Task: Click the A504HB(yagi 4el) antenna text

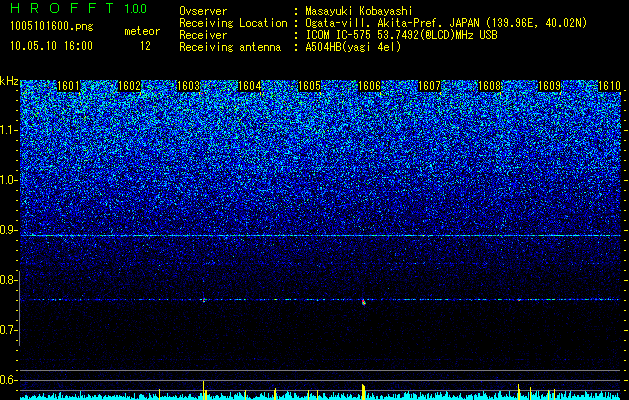Action: click(x=353, y=47)
